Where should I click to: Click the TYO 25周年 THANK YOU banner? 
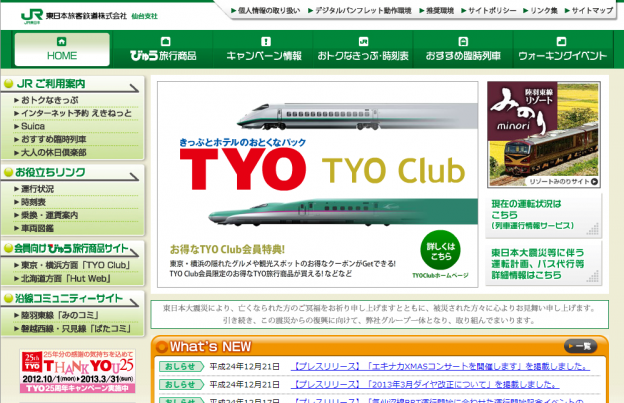point(78,371)
